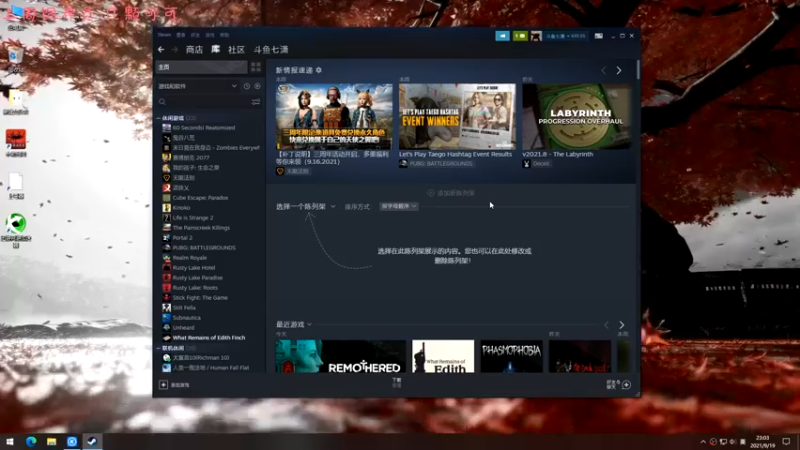Click the library search field
This screenshot has height=450, width=800.
point(204,102)
